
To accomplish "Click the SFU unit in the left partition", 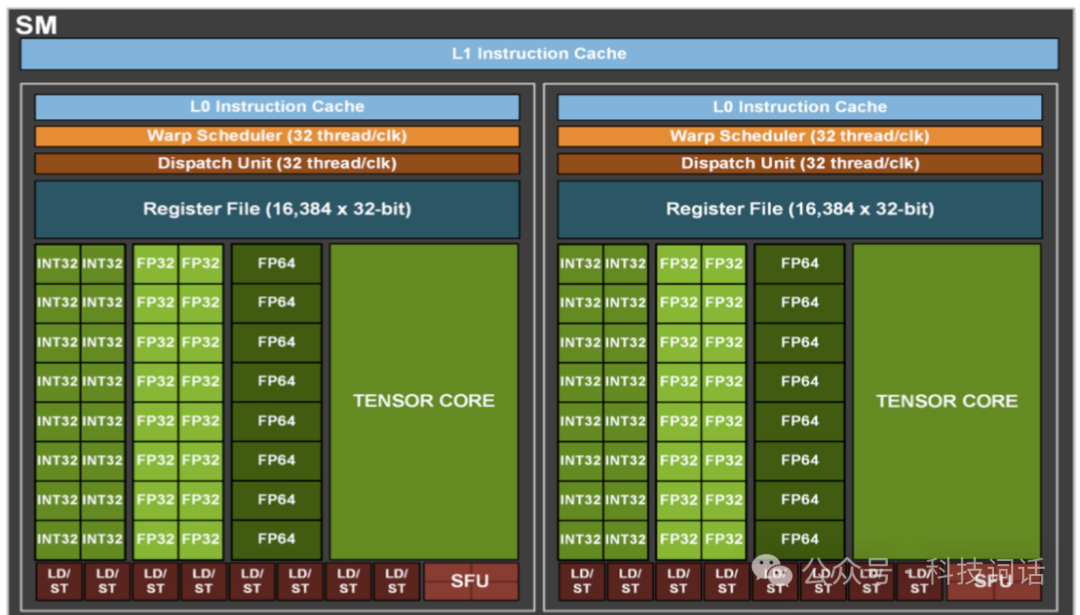I will [471, 581].
